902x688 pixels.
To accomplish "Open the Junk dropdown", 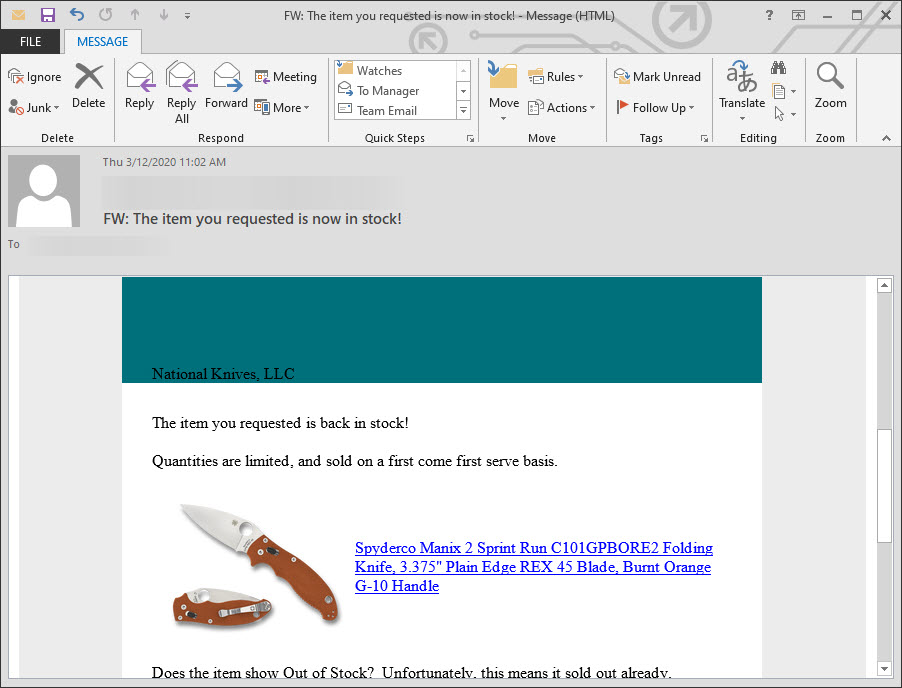I will 35,108.
